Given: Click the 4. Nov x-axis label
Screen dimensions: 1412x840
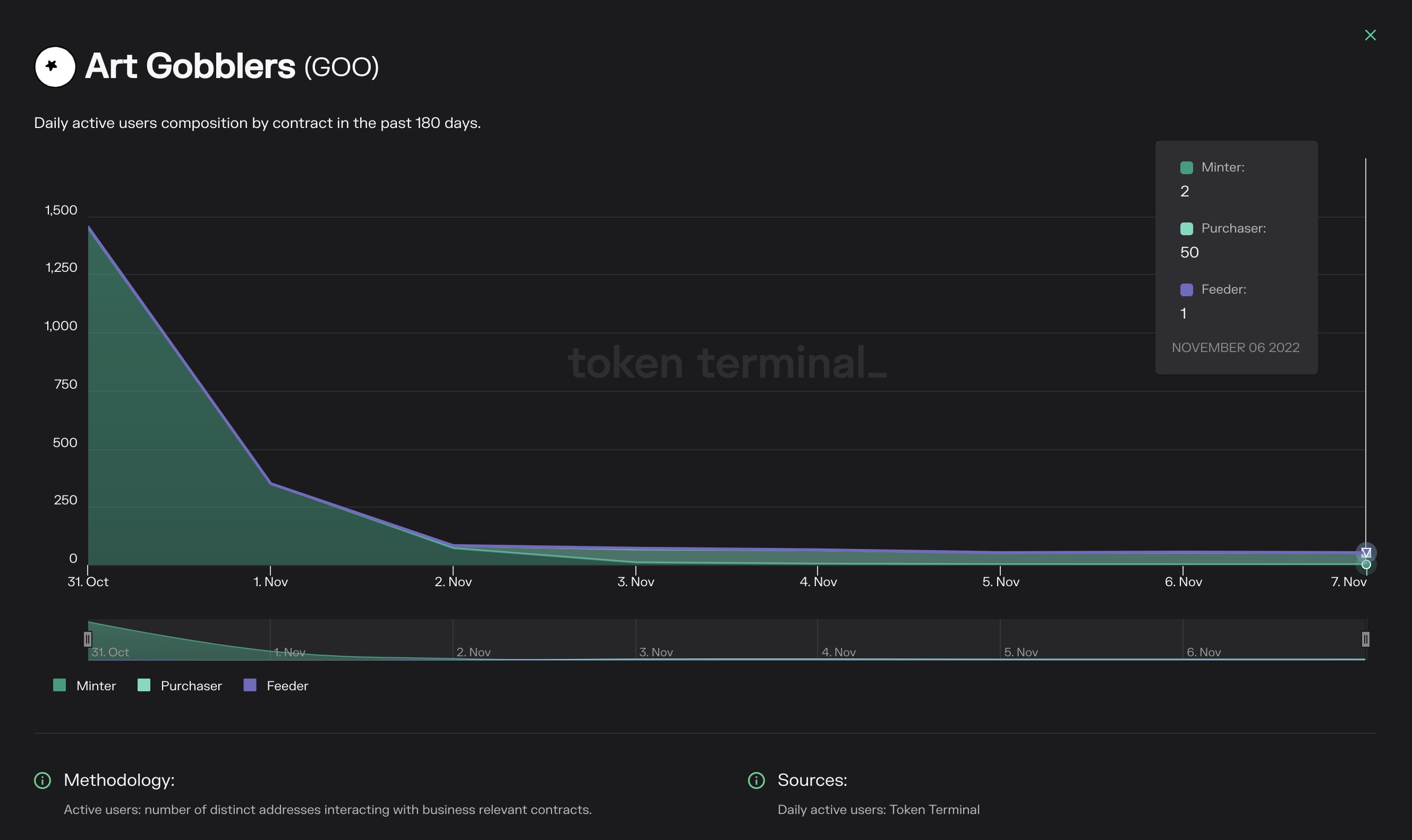Looking at the screenshot, I should click(818, 582).
